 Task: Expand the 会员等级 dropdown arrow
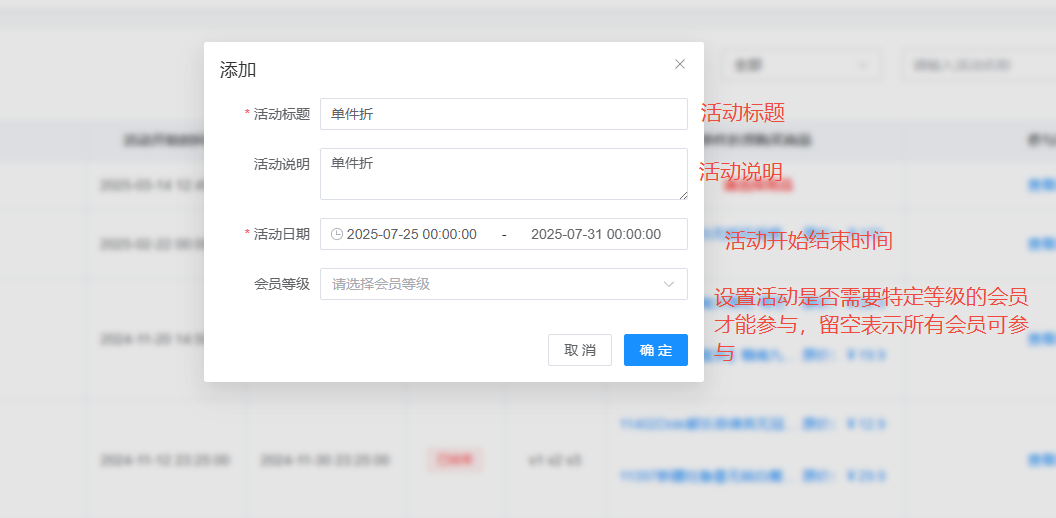point(669,284)
